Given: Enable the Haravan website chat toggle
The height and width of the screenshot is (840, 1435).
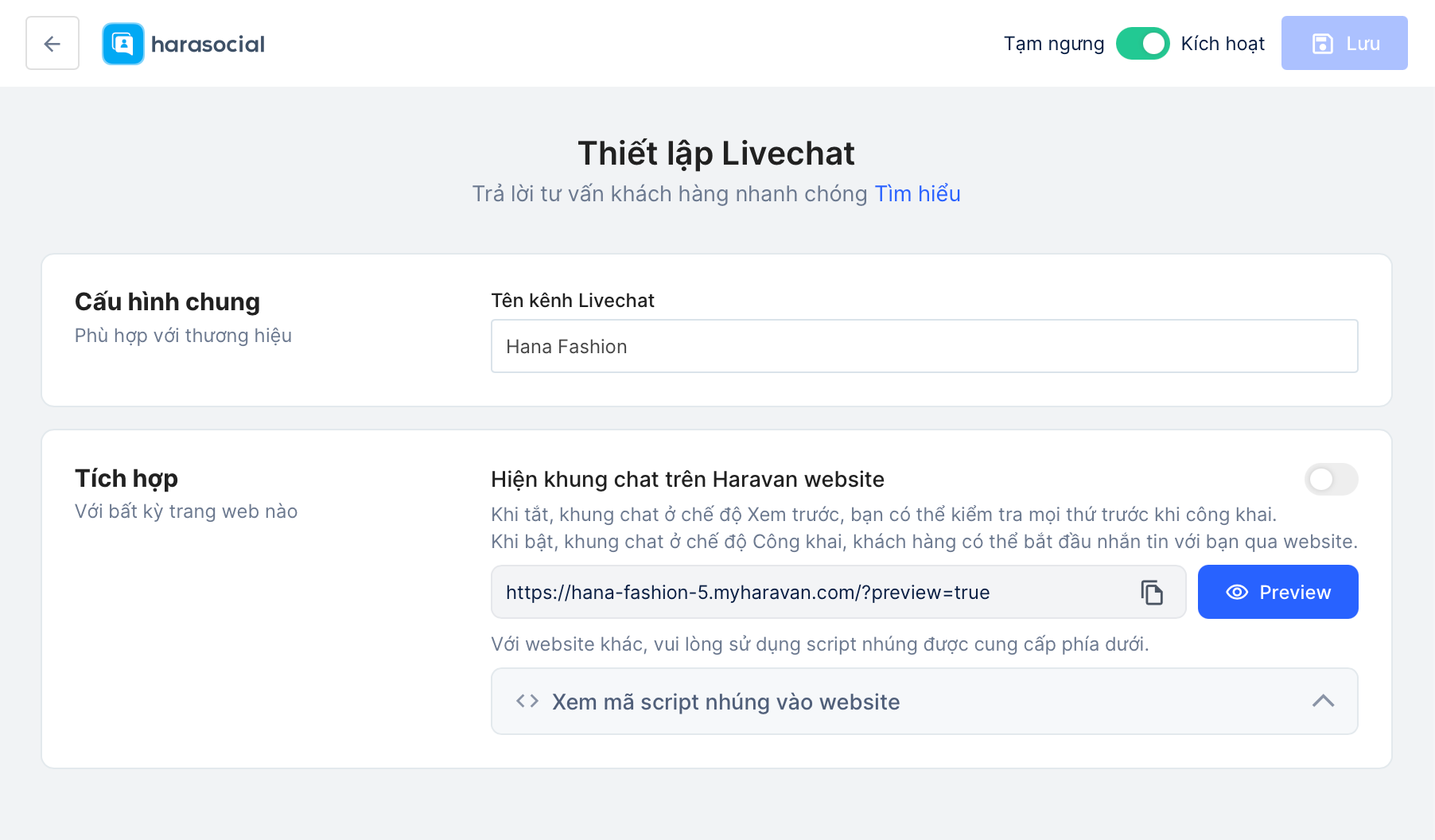Looking at the screenshot, I should point(1331,480).
